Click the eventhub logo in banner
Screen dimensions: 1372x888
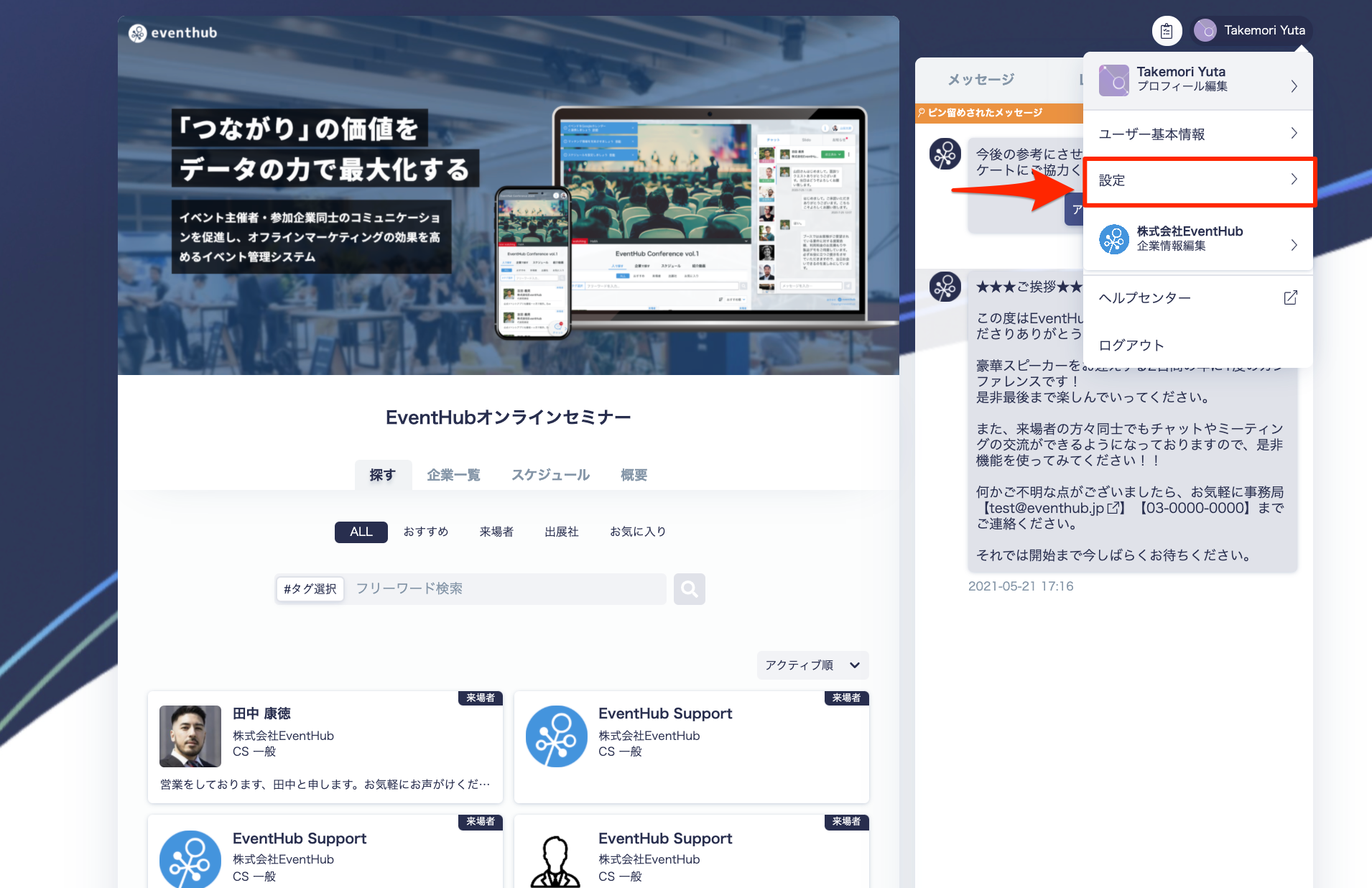click(173, 33)
